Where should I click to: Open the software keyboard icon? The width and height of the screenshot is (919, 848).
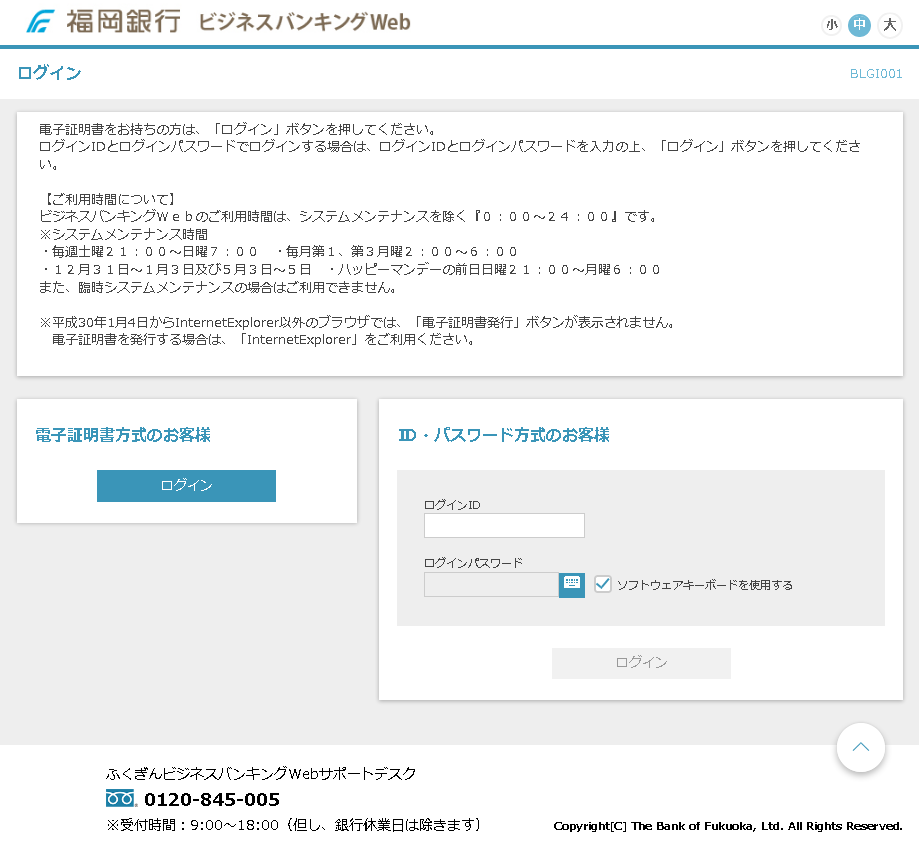pyautogui.click(x=572, y=585)
